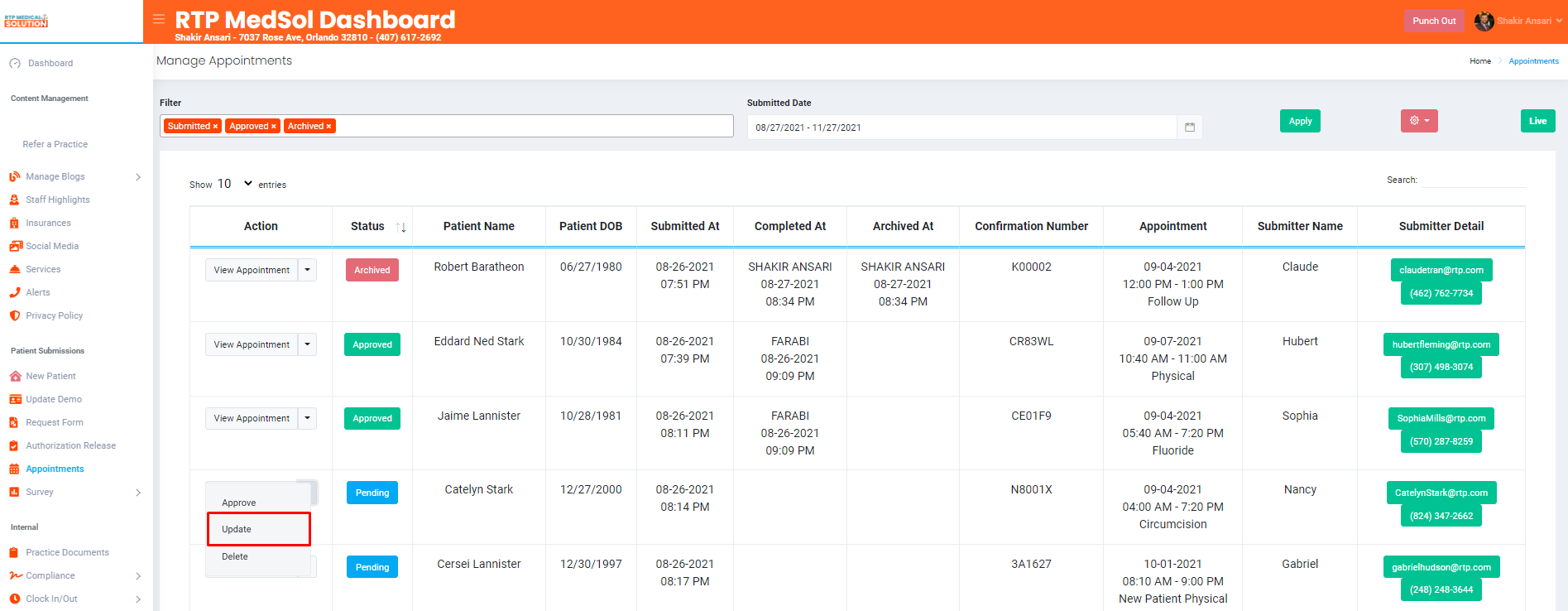Click the RTP Medical Solution logo
This screenshot has height=611, width=1568.
(x=26, y=21)
